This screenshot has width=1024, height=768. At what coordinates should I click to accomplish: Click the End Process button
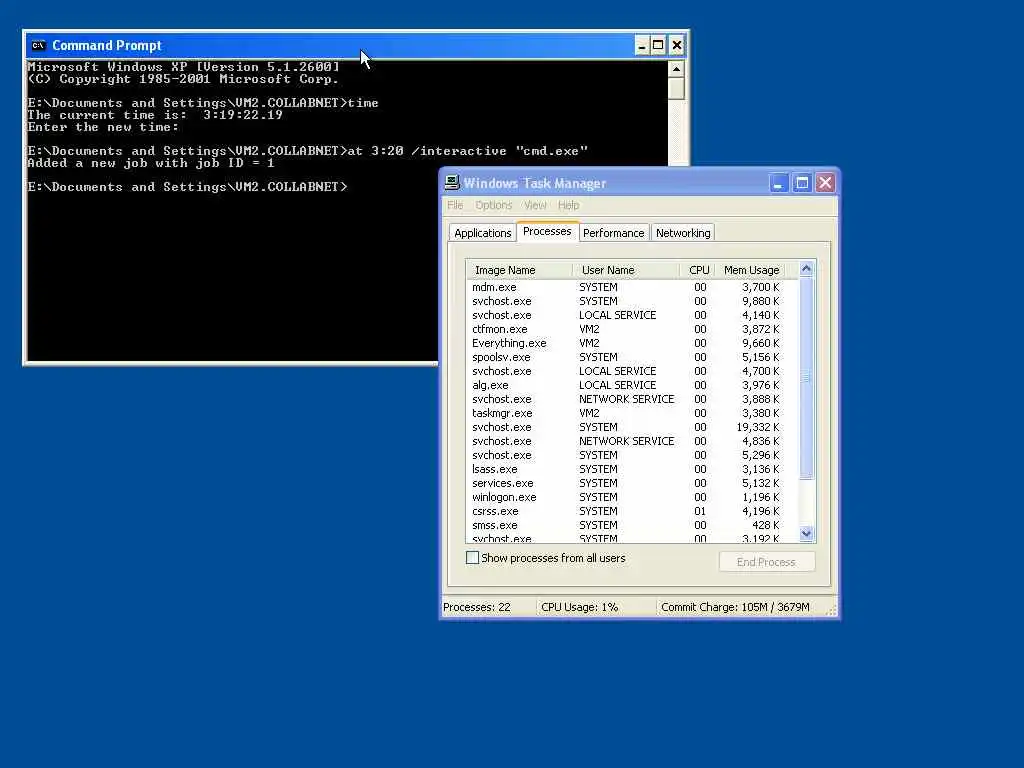coord(767,562)
